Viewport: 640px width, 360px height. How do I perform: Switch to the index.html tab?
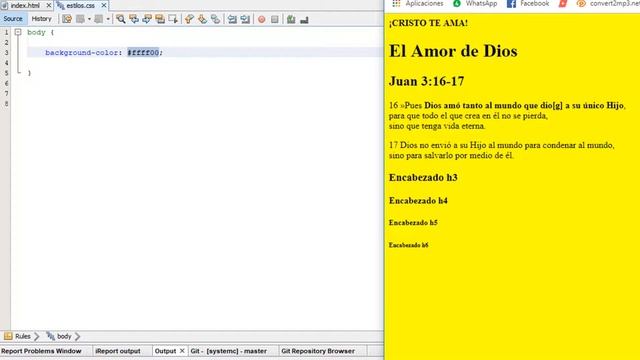25,6
